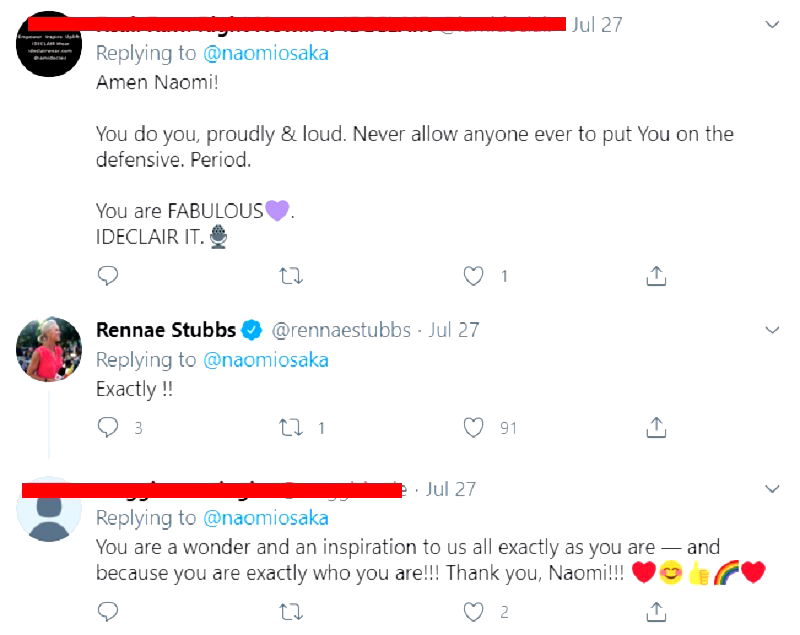Open Rennae Stubbs' profile name link
The width and height of the screenshot is (800, 635).
[x=166, y=330]
